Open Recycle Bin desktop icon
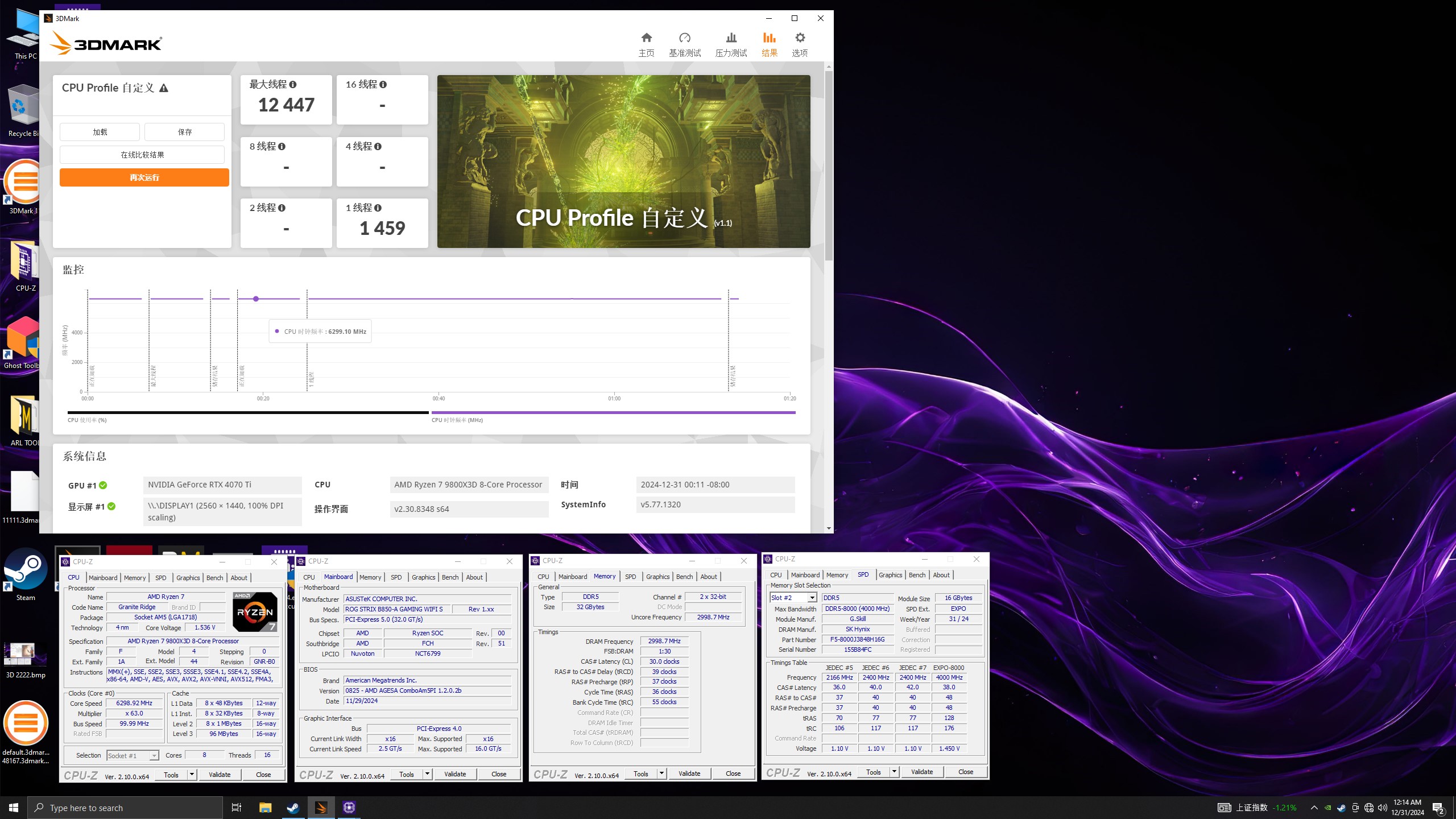Image resolution: width=1456 pixels, height=819 pixels. tap(24, 111)
